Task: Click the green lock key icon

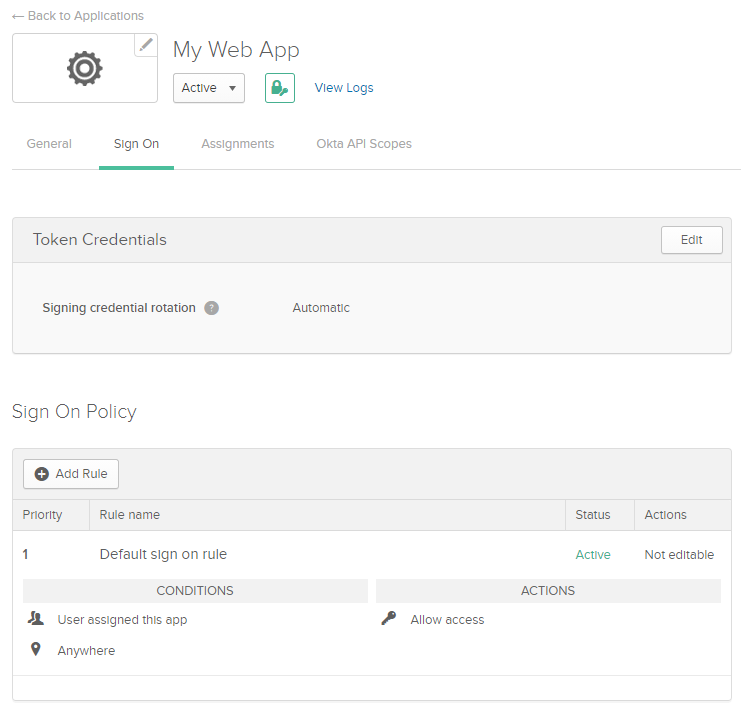Action: pyautogui.click(x=280, y=88)
